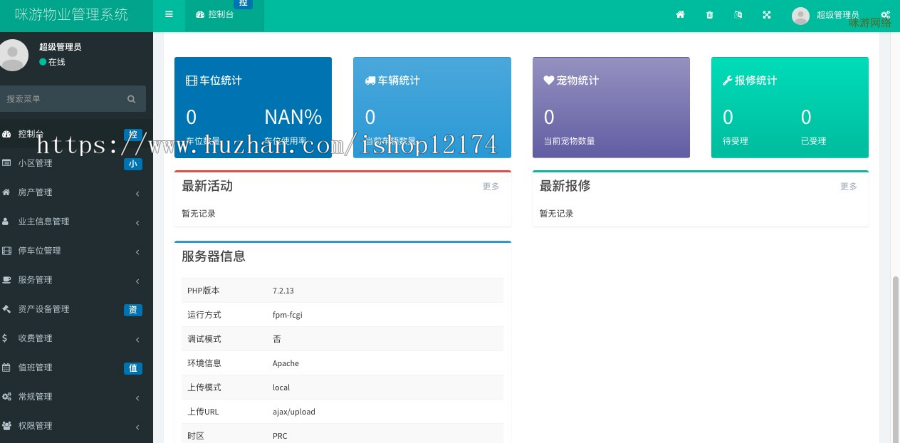Click into the 搜索菜单 search field
The width and height of the screenshot is (900, 443).
click(x=63, y=99)
